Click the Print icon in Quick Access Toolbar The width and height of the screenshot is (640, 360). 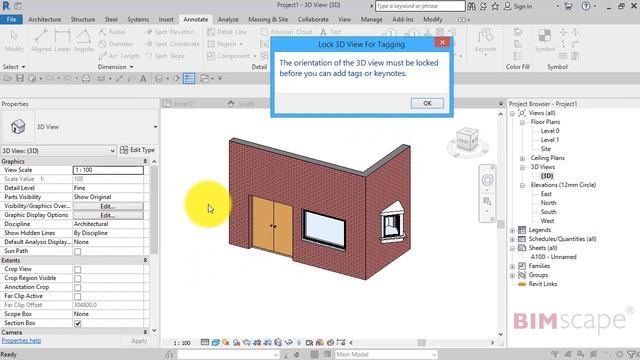pos(86,78)
